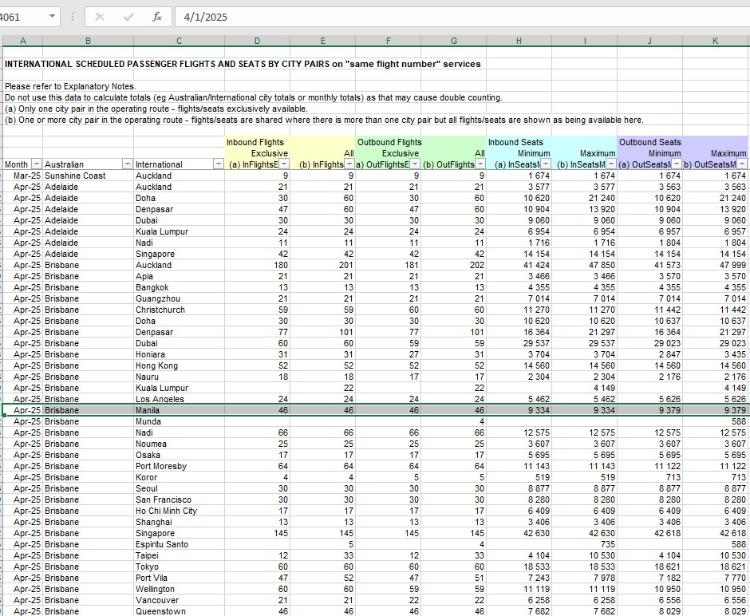This screenshot has height=616, width=750.
Task: Open the (a) InFlights filter dropdown
Action: tap(283, 164)
